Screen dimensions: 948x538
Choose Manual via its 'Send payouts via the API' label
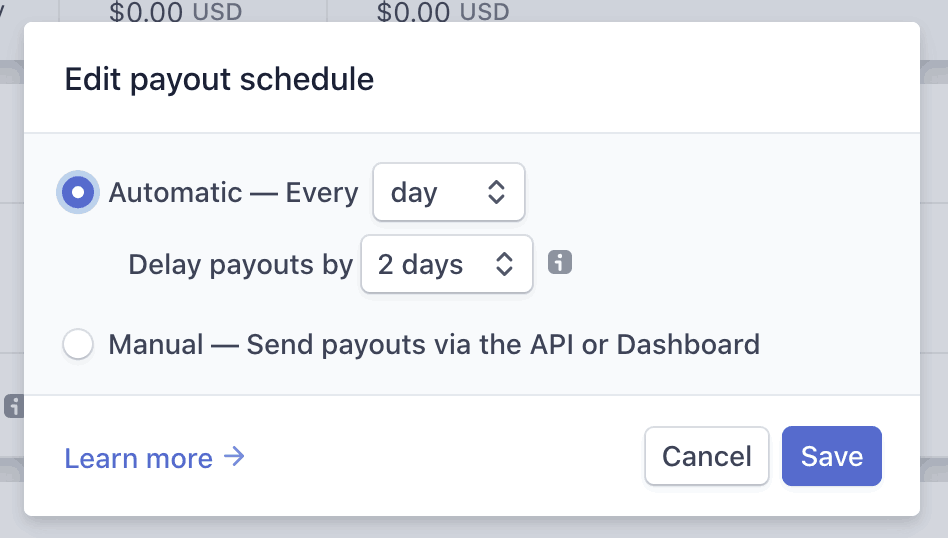point(433,345)
